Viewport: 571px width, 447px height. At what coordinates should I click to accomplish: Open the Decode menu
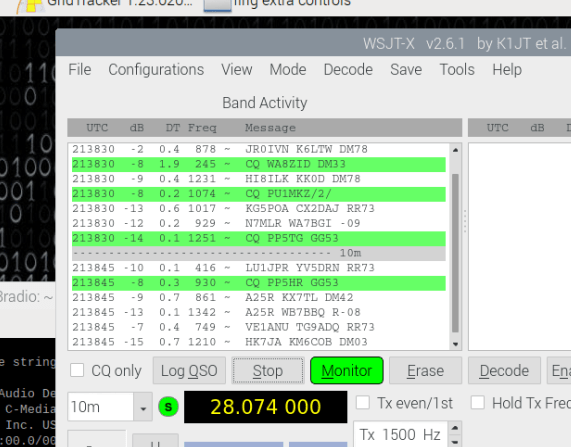click(x=348, y=69)
